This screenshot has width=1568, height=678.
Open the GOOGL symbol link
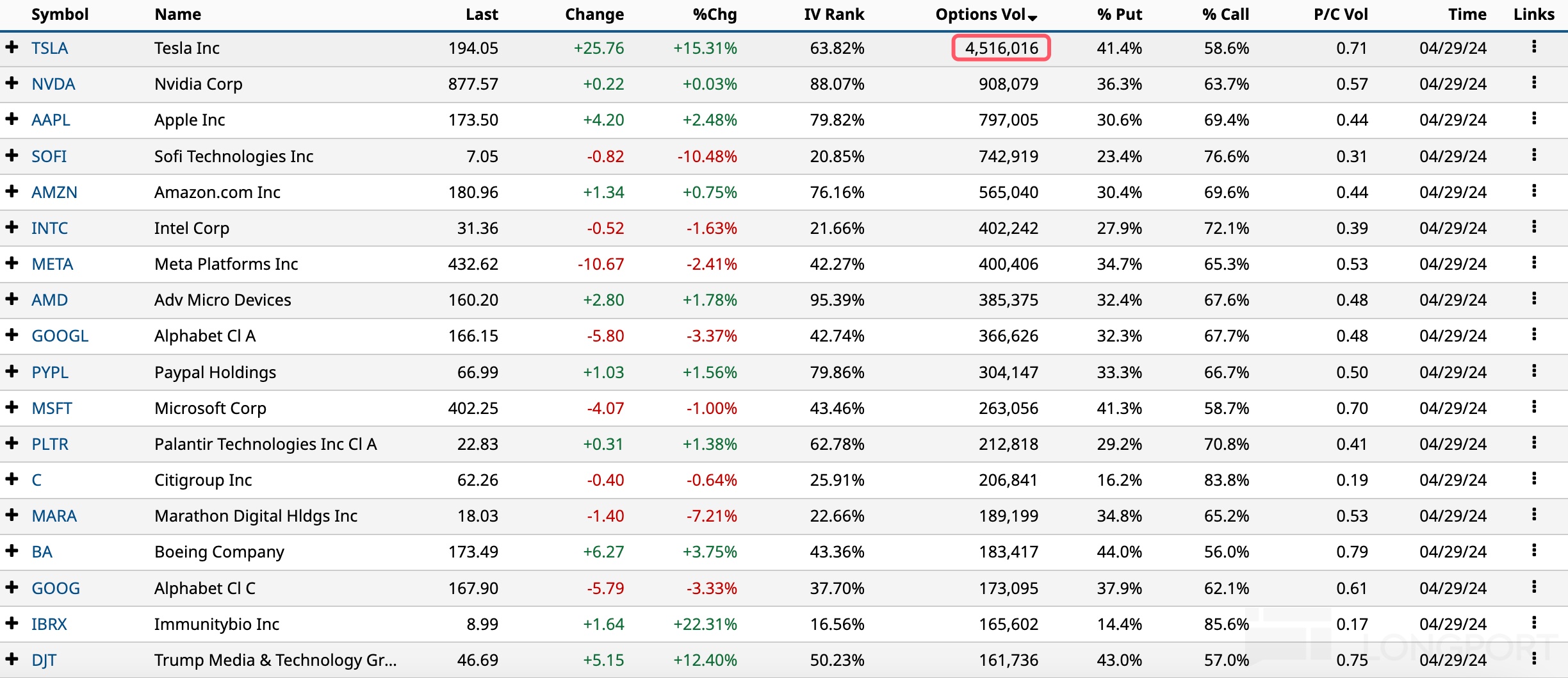click(60, 336)
